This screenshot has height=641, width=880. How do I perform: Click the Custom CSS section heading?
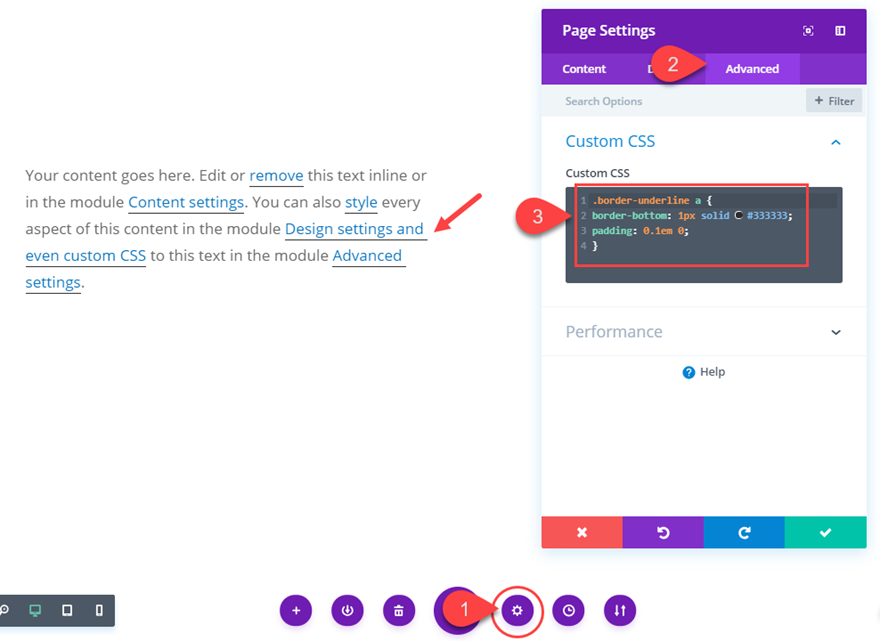(x=610, y=141)
